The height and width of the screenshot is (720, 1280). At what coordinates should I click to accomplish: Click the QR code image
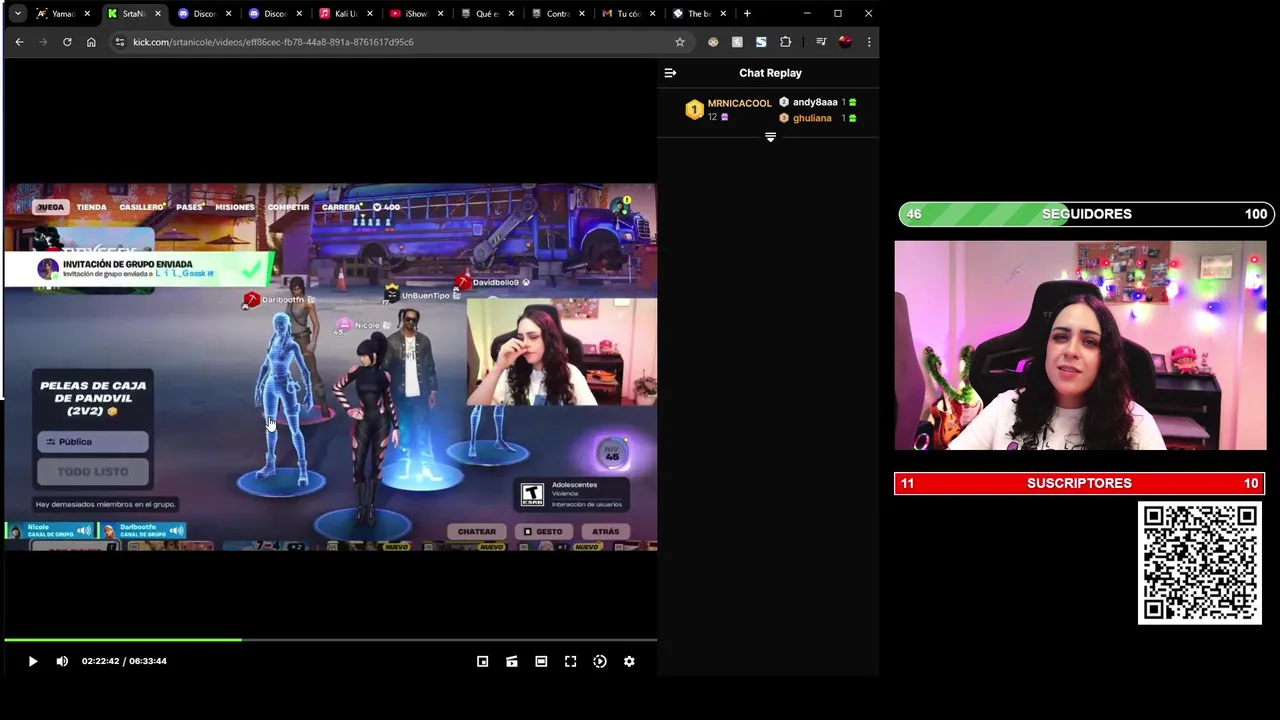pos(1200,563)
